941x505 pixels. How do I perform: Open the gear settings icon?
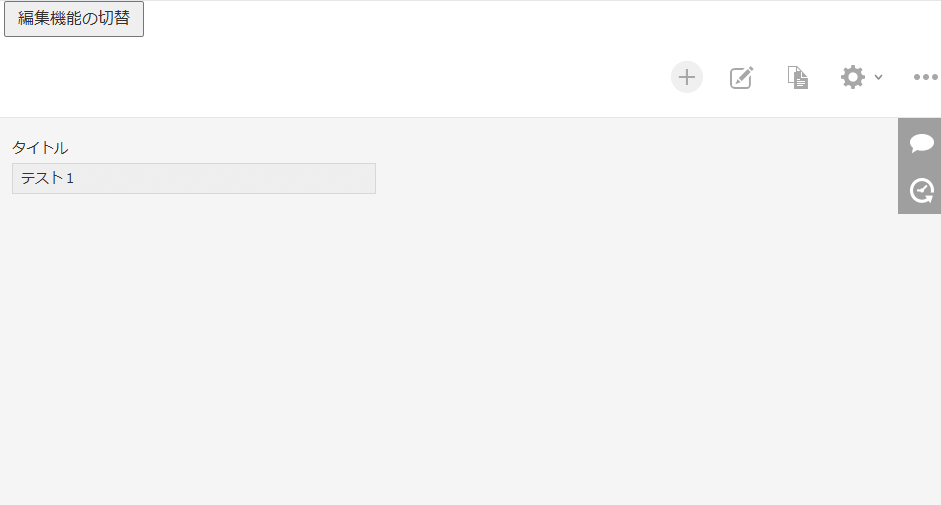pyautogui.click(x=852, y=77)
